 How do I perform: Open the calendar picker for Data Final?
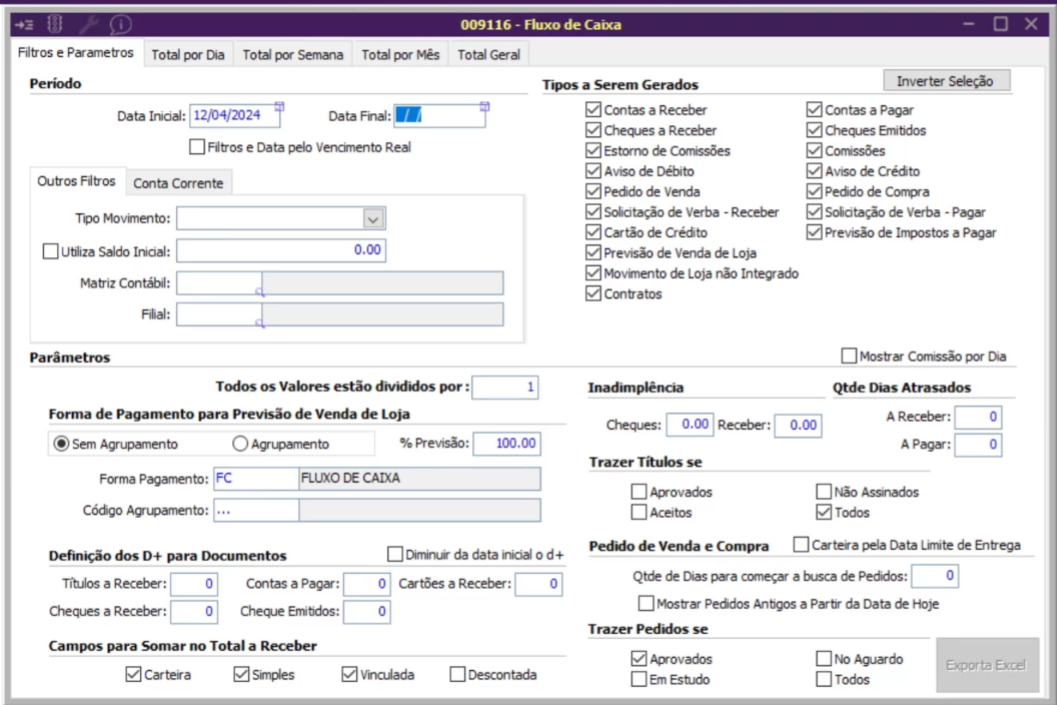click(484, 106)
